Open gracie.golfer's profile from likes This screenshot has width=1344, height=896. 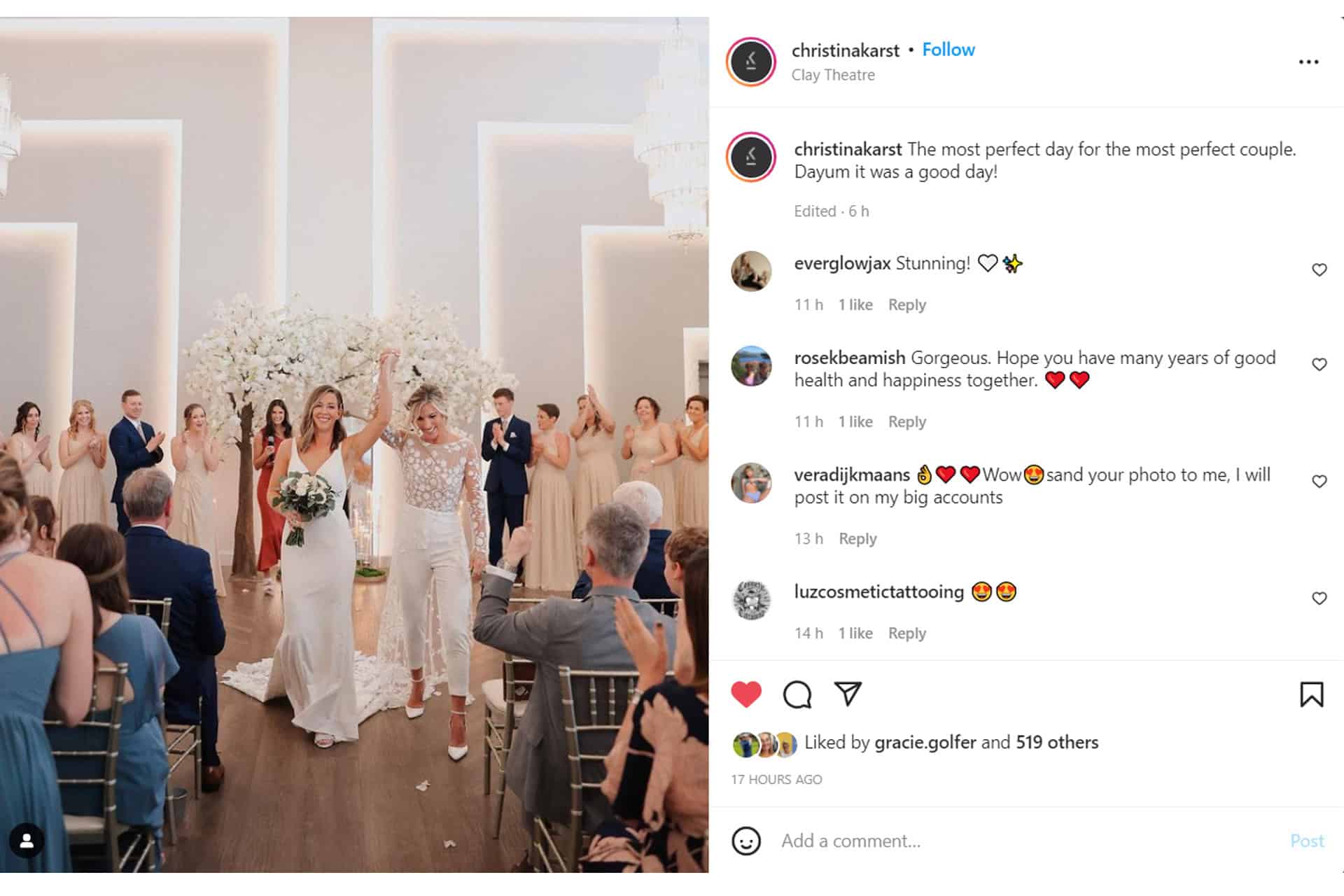pos(925,742)
